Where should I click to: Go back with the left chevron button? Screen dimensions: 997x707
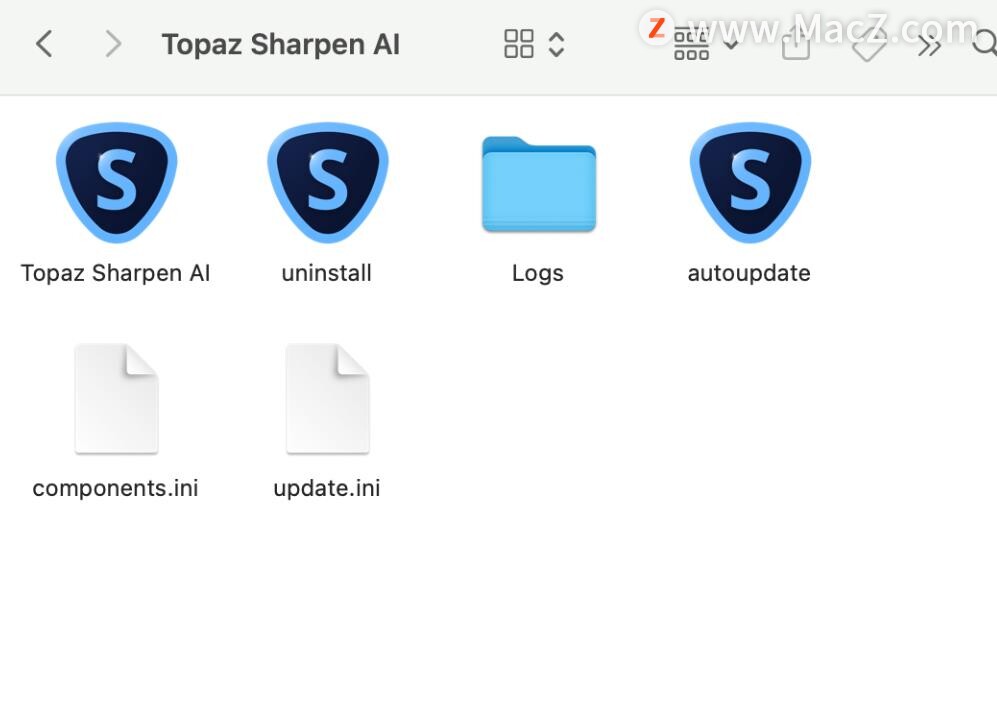tap(44, 44)
